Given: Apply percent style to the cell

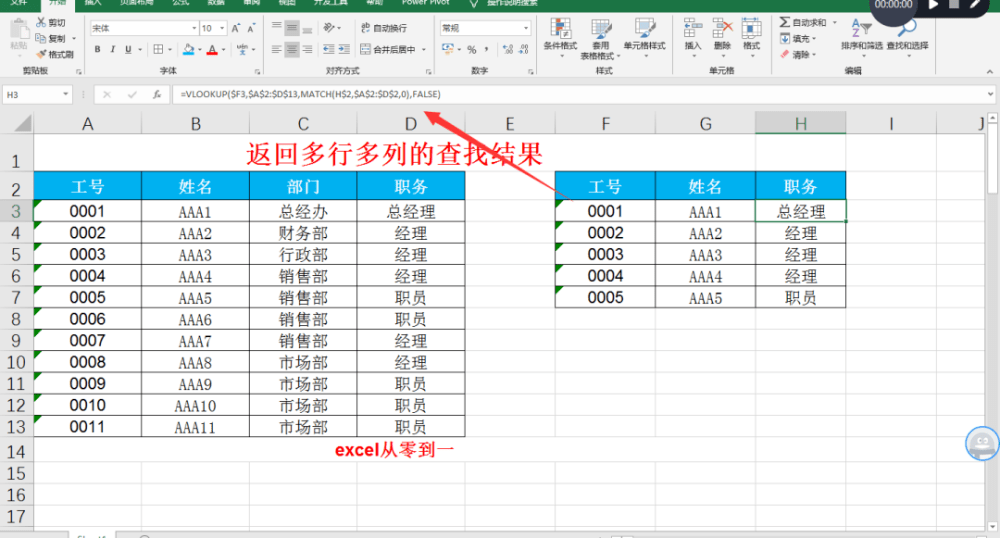Looking at the screenshot, I should click(x=471, y=49).
